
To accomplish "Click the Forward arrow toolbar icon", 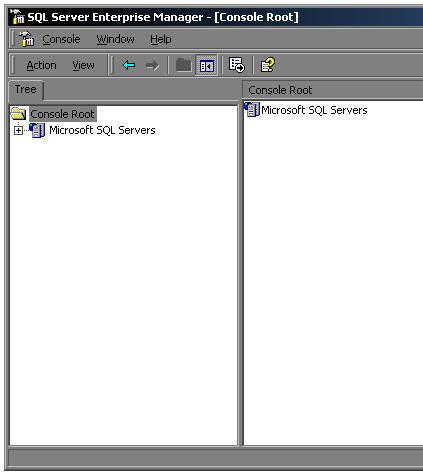I will 152,65.
